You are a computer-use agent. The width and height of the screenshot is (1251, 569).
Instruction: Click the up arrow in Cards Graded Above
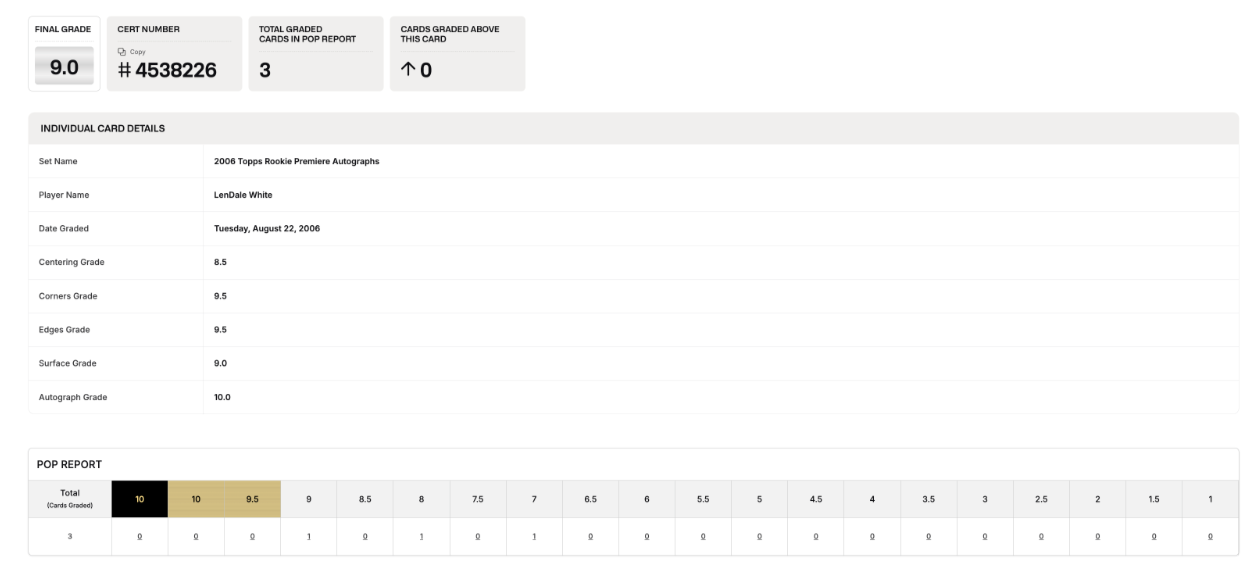click(406, 70)
